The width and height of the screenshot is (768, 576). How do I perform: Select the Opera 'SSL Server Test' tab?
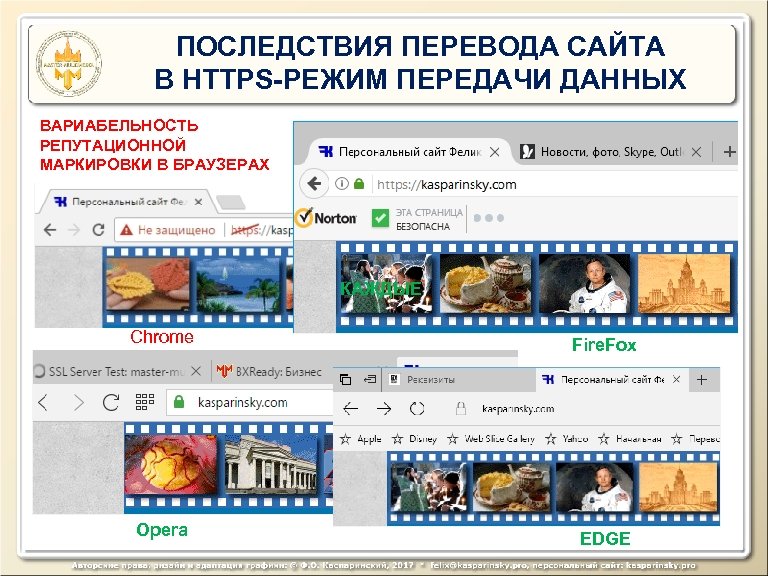(x=118, y=372)
